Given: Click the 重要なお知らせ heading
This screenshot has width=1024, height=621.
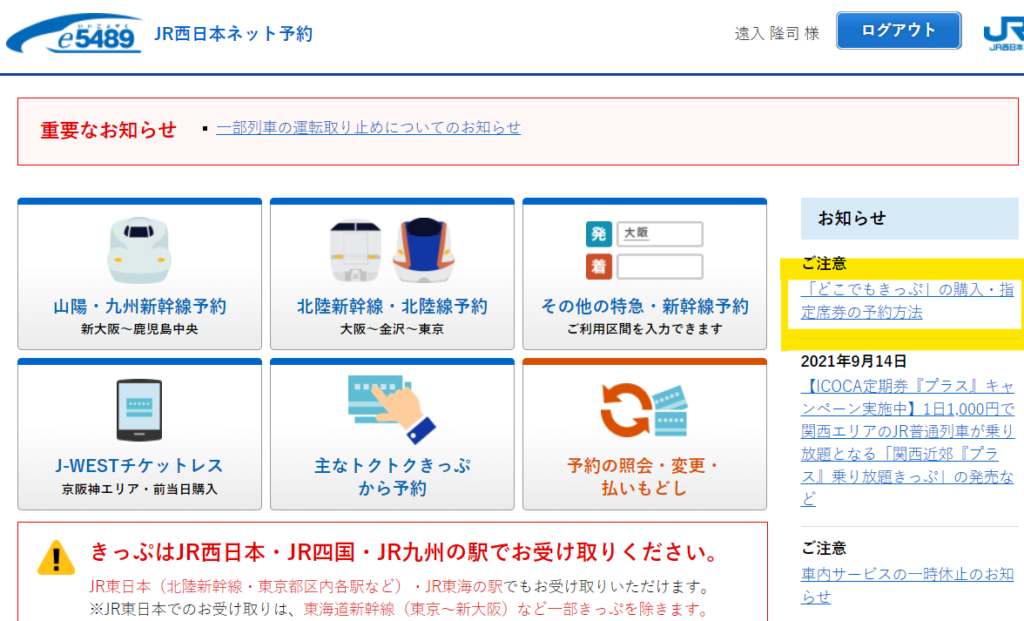Looking at the screenshot, I should [108, 130].
